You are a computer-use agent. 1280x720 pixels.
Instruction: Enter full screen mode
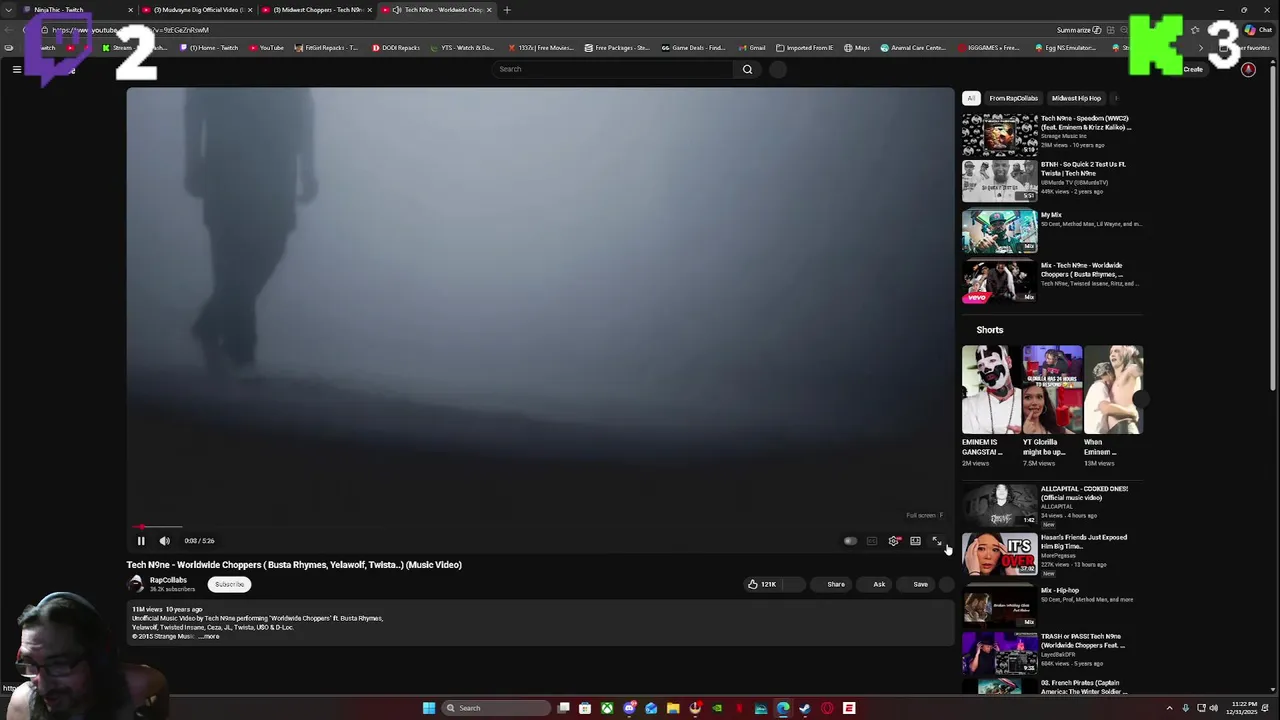[937, 541]
